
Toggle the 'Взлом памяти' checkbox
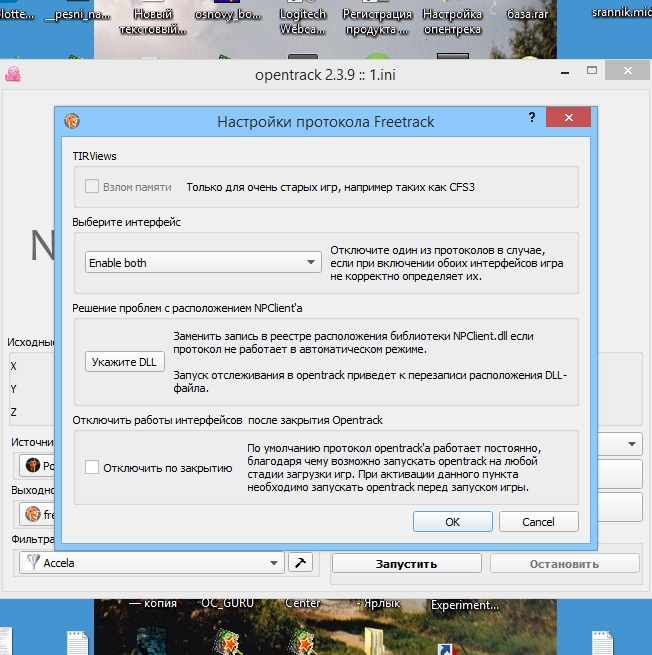click(92, 186)
